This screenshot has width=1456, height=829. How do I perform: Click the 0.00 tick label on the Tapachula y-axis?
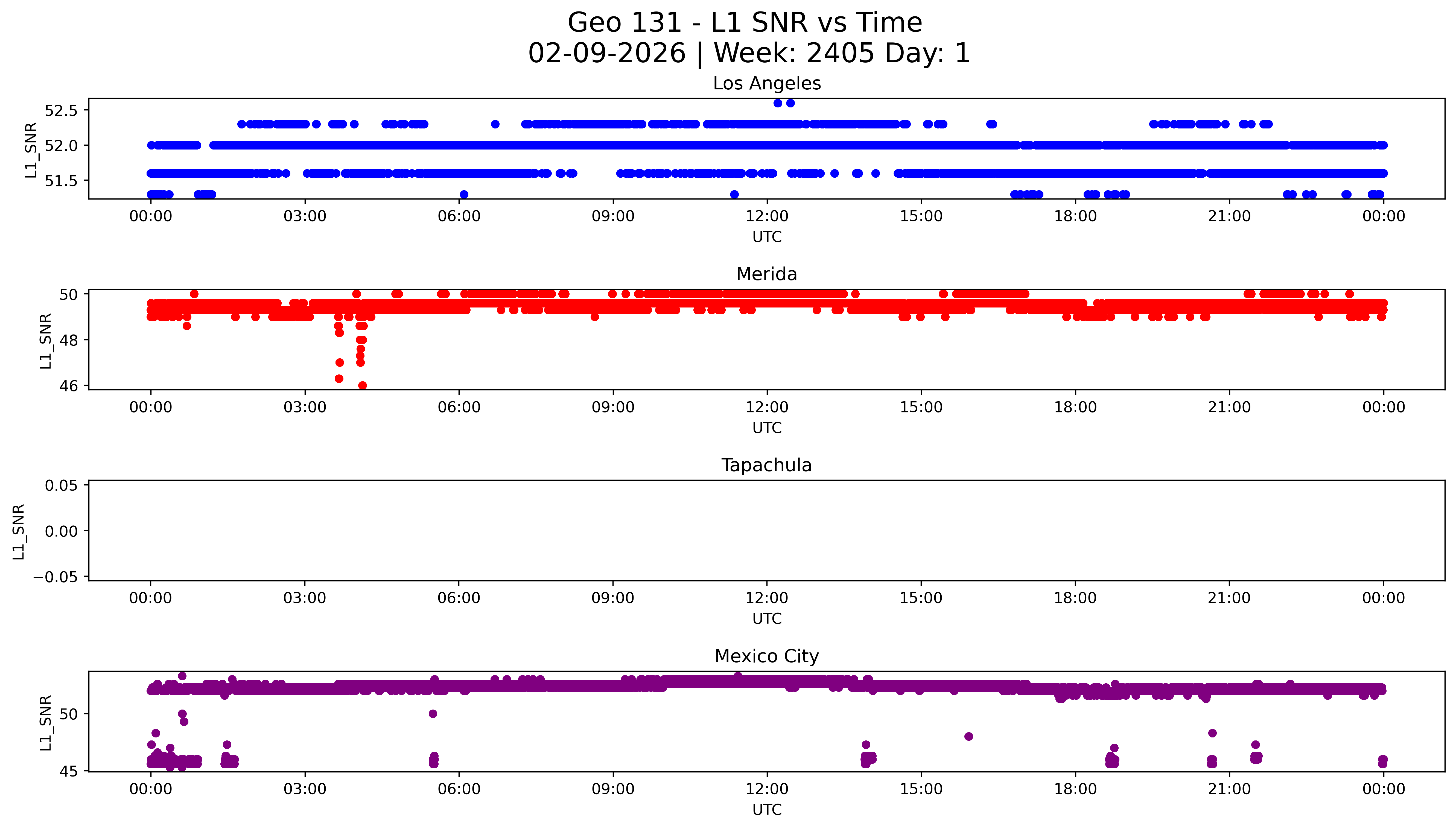(62, 531)
